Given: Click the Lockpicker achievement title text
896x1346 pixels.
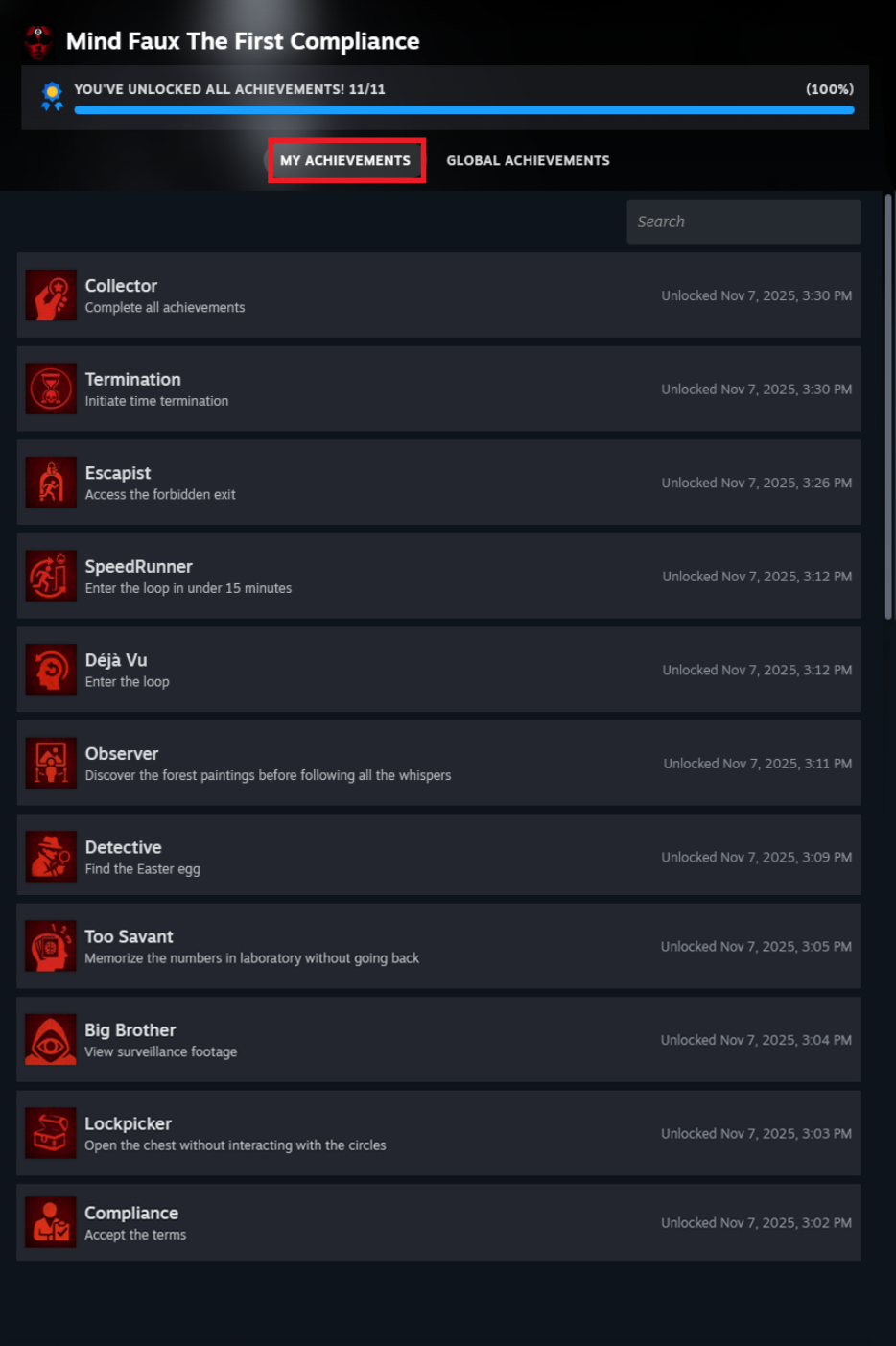Looking at the screenshot, I should tap(128, 1123).
